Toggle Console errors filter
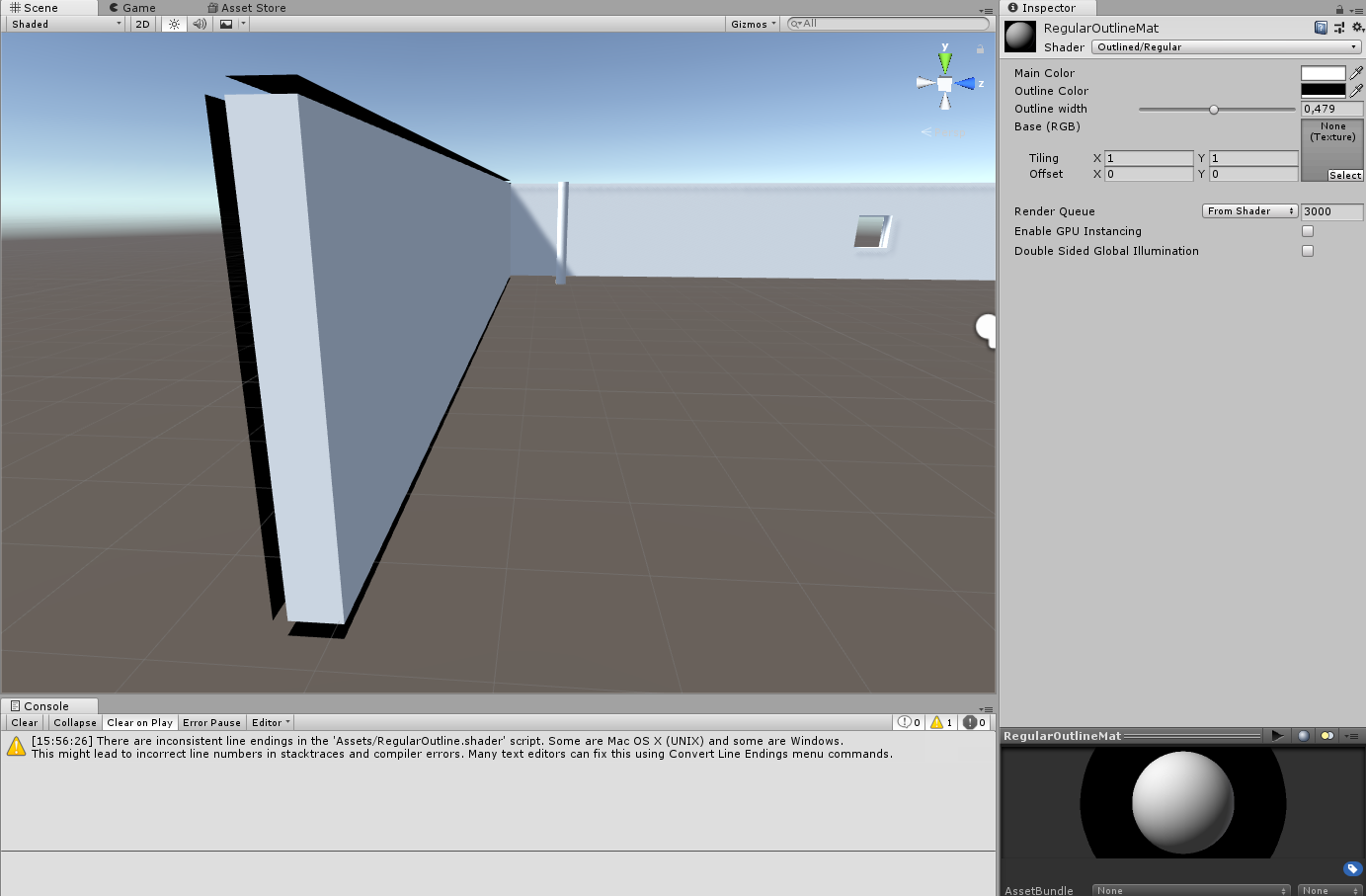 [x=975, y=723]
